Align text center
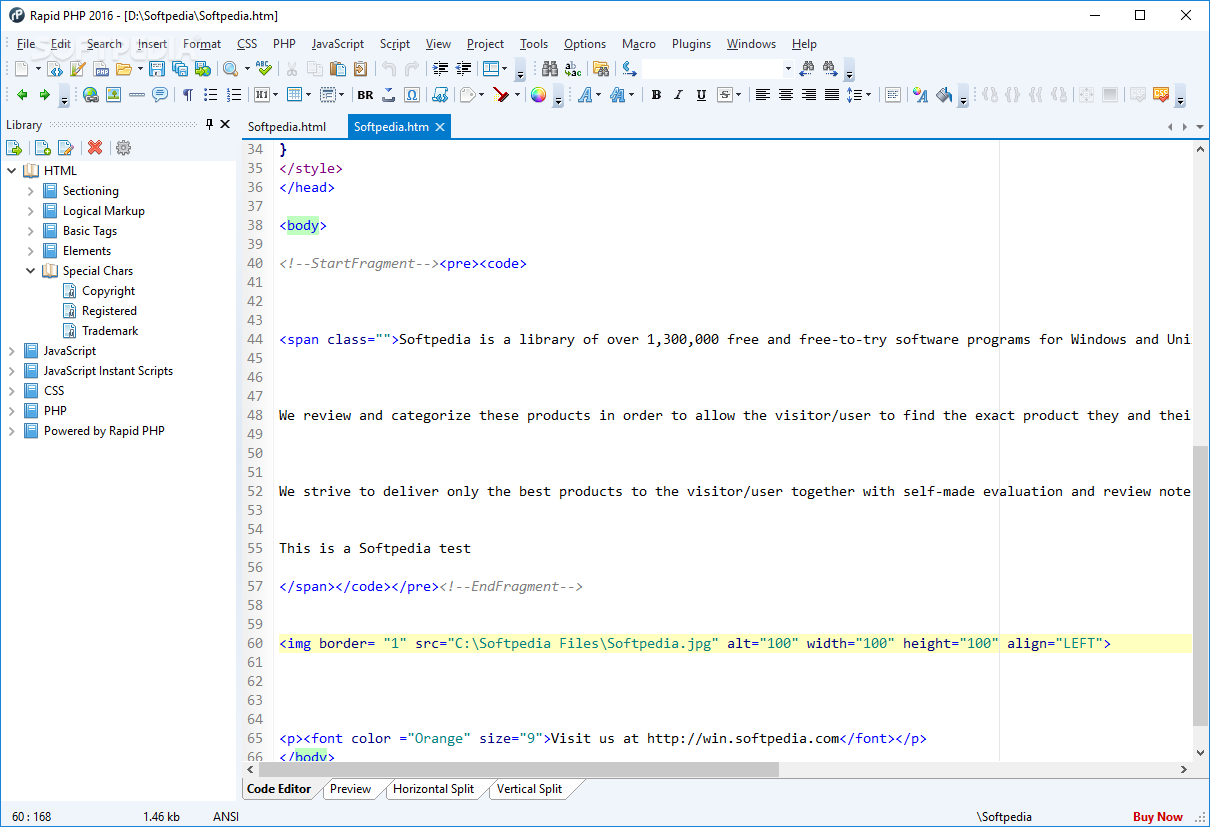Image resolution: width=1210 pixels, height=827 pixels. (x=786, y=95)
